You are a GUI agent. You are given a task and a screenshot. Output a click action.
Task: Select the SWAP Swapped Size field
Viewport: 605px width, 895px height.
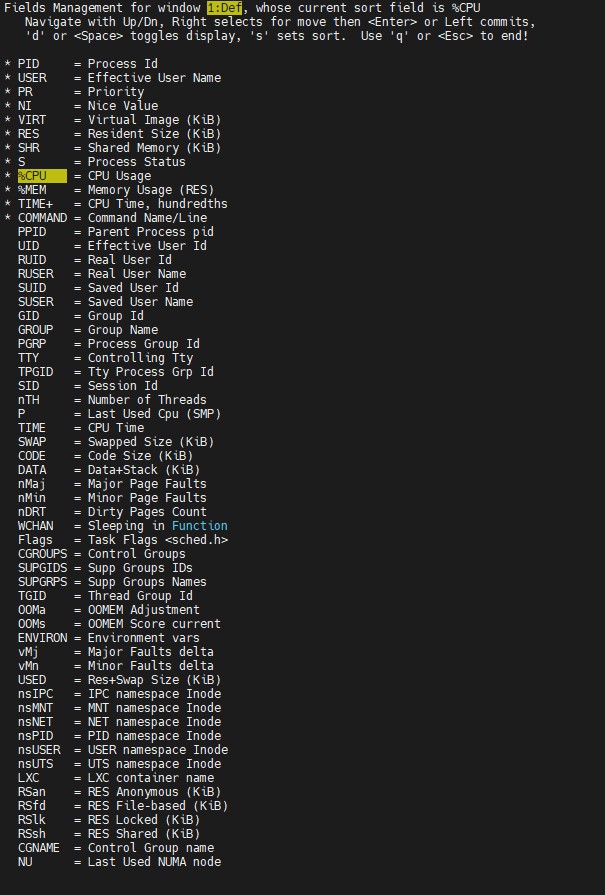pyautogui.click(x=32, y=442)
